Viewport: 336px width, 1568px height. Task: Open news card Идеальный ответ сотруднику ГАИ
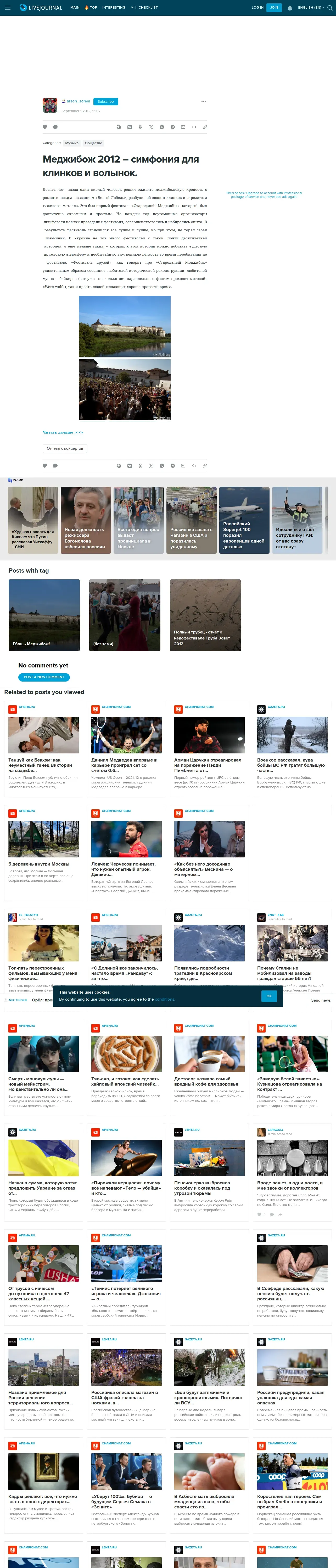[297, 520]
